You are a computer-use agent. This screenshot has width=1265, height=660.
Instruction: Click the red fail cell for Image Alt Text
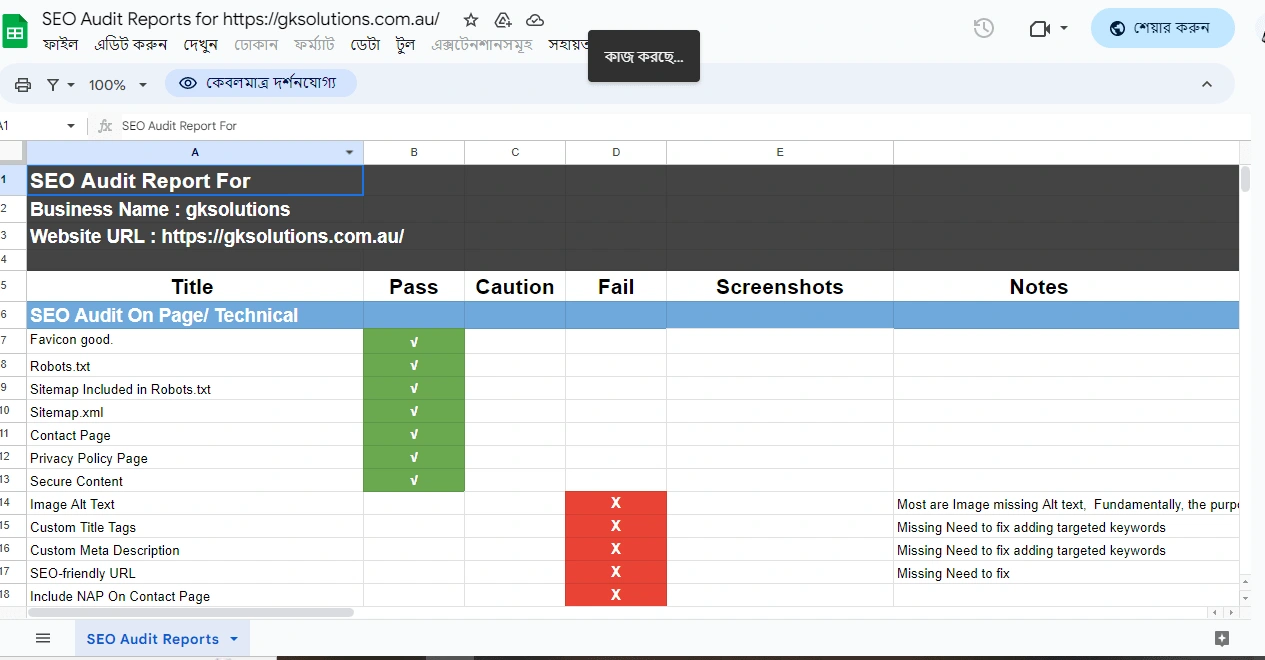click(x=616, y=503)
